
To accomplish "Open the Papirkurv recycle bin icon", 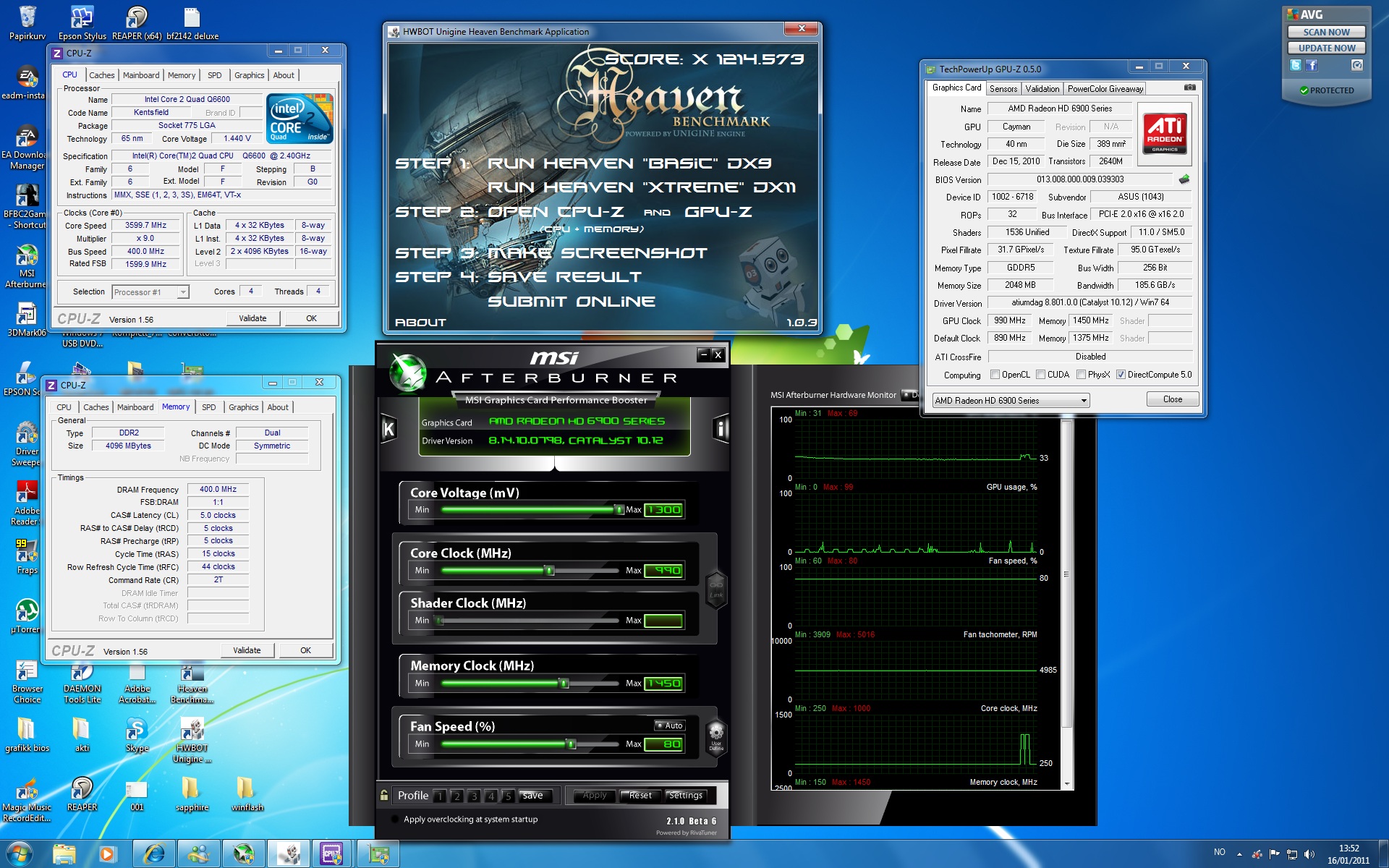I will 27,22.
